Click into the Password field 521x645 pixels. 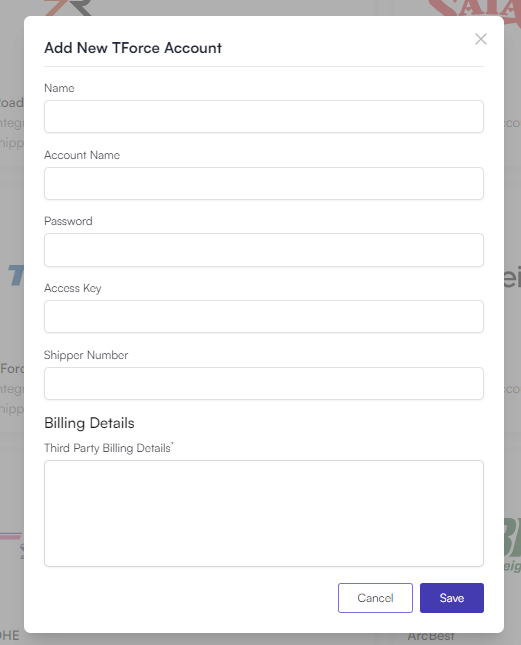(x=264, y=250)
